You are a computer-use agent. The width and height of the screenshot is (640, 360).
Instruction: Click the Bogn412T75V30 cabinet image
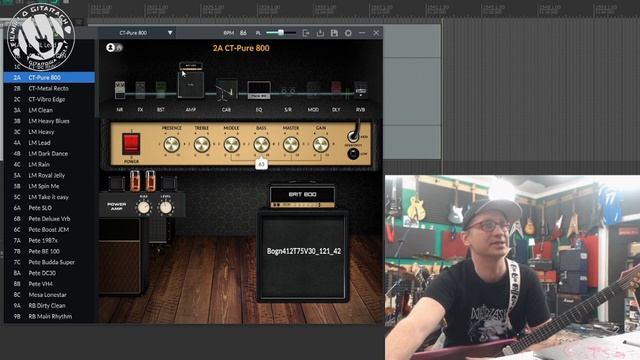point(303,256)
